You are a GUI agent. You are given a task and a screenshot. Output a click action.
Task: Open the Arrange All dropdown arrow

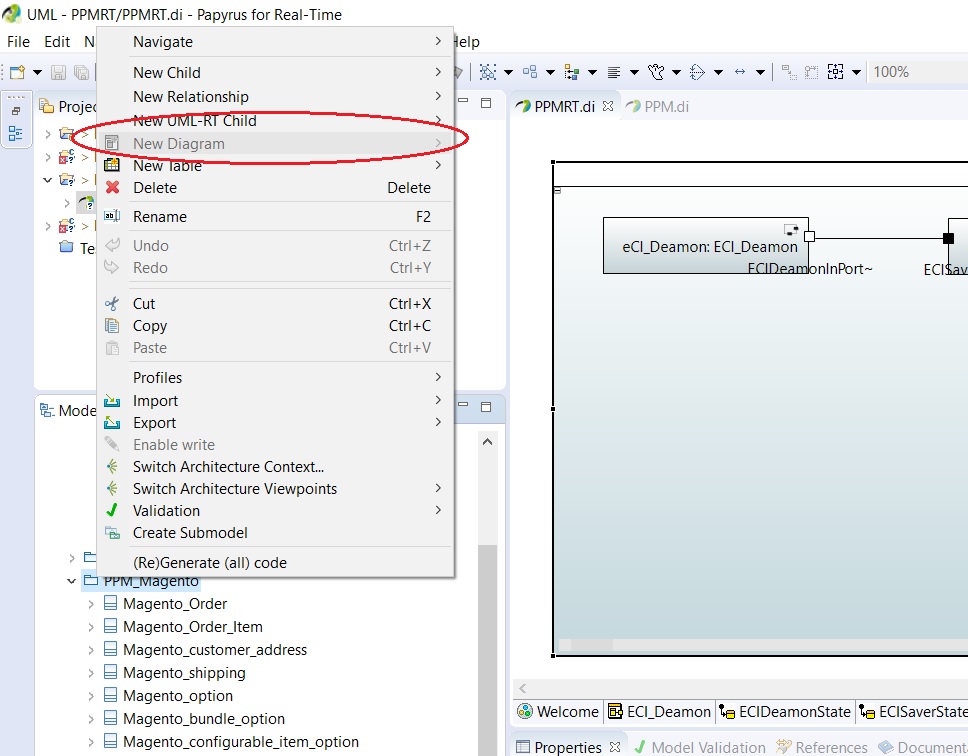coord(550,72)
